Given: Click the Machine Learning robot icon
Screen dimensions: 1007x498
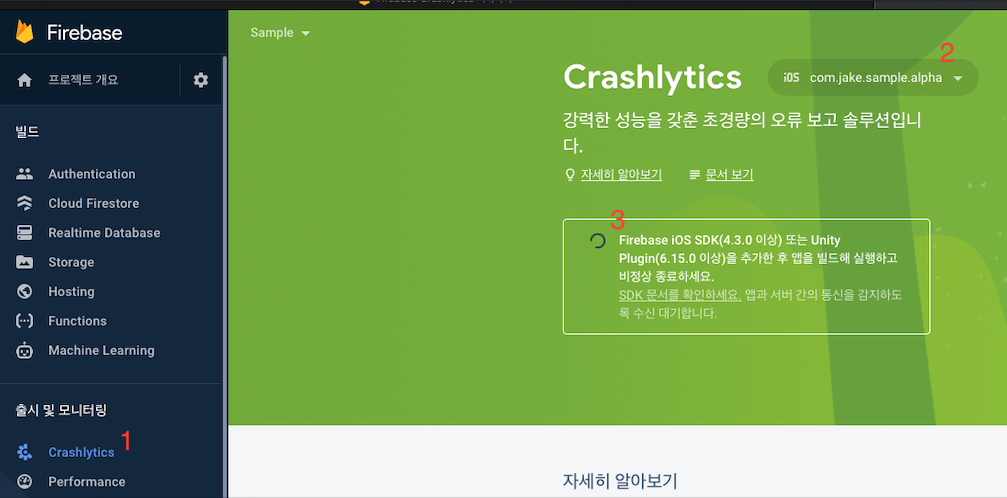Looking at the screenshot, I should point(24,350).
